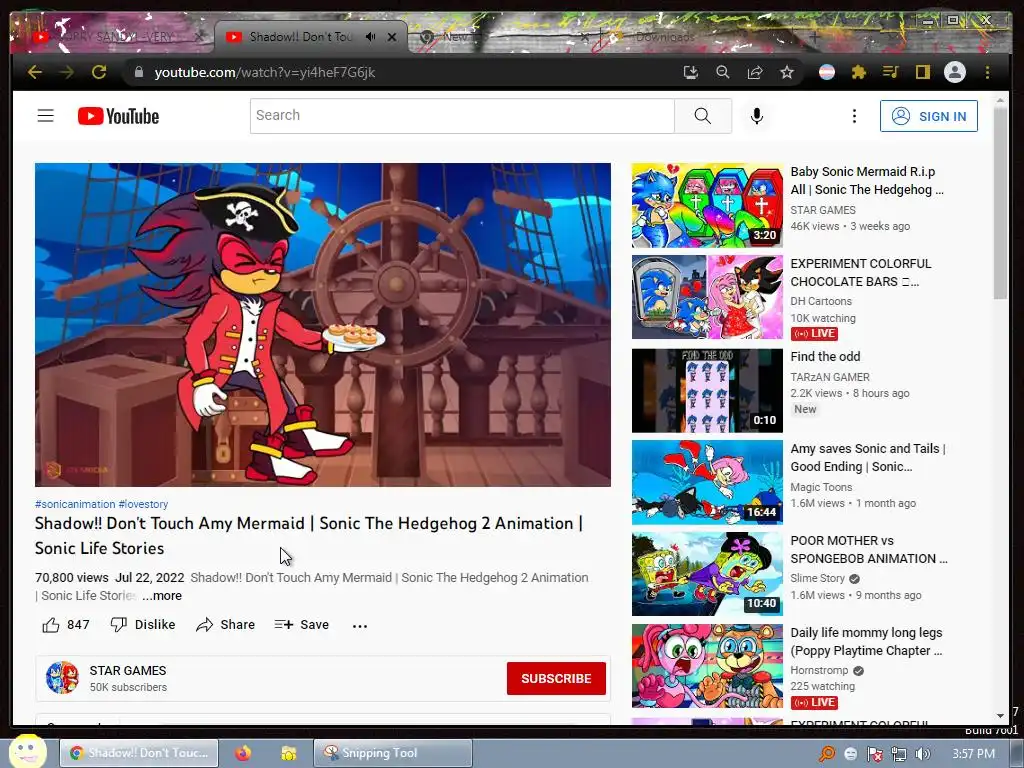Open media controls icon in toolbar
This screenshot has height=768, width=1024.
891,72
